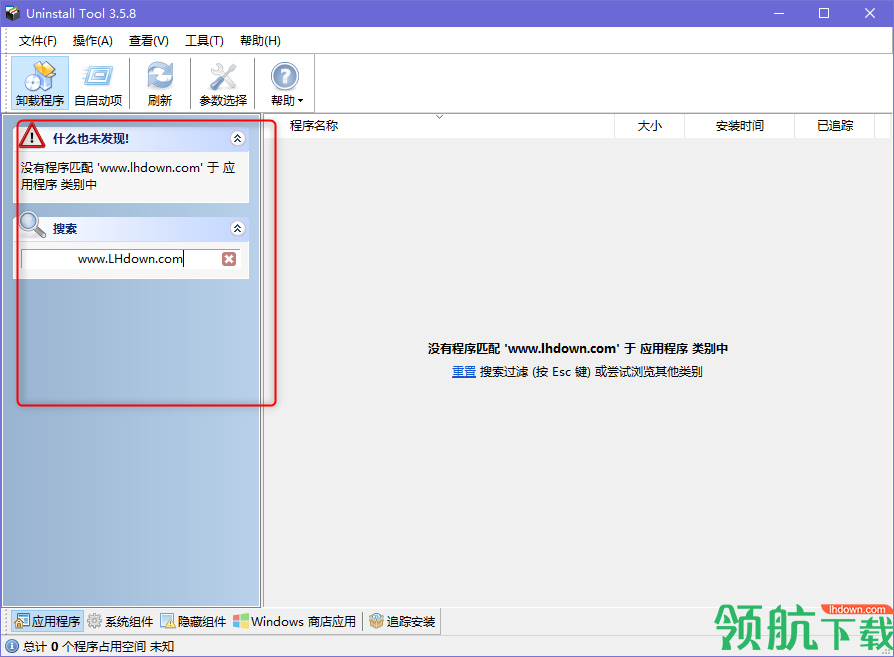Maximize the Uninstall Tool window
The image size is (894, 657).
coord(824,13)
